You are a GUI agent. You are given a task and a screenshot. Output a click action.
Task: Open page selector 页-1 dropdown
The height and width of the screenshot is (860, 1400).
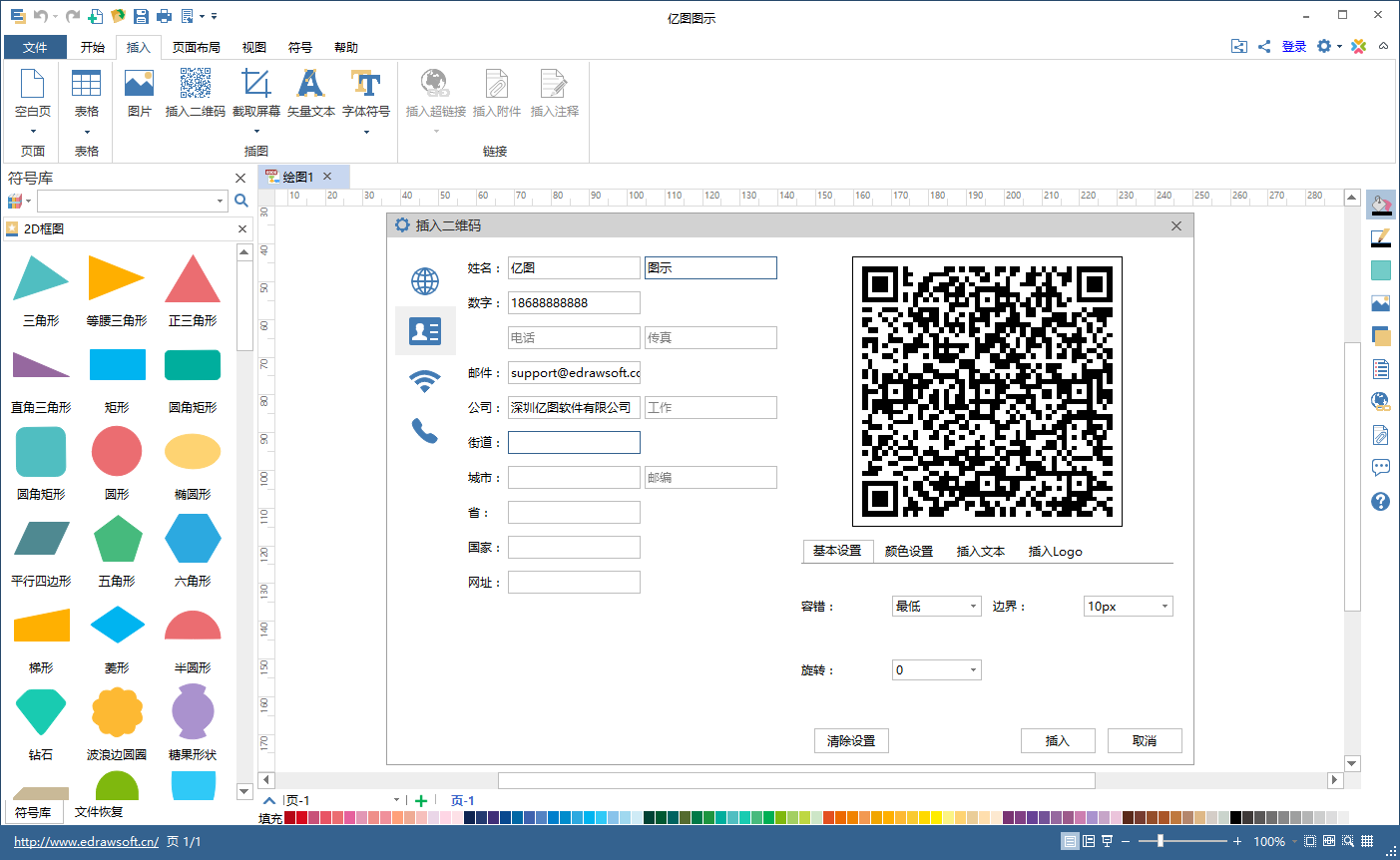pos(396,800)
